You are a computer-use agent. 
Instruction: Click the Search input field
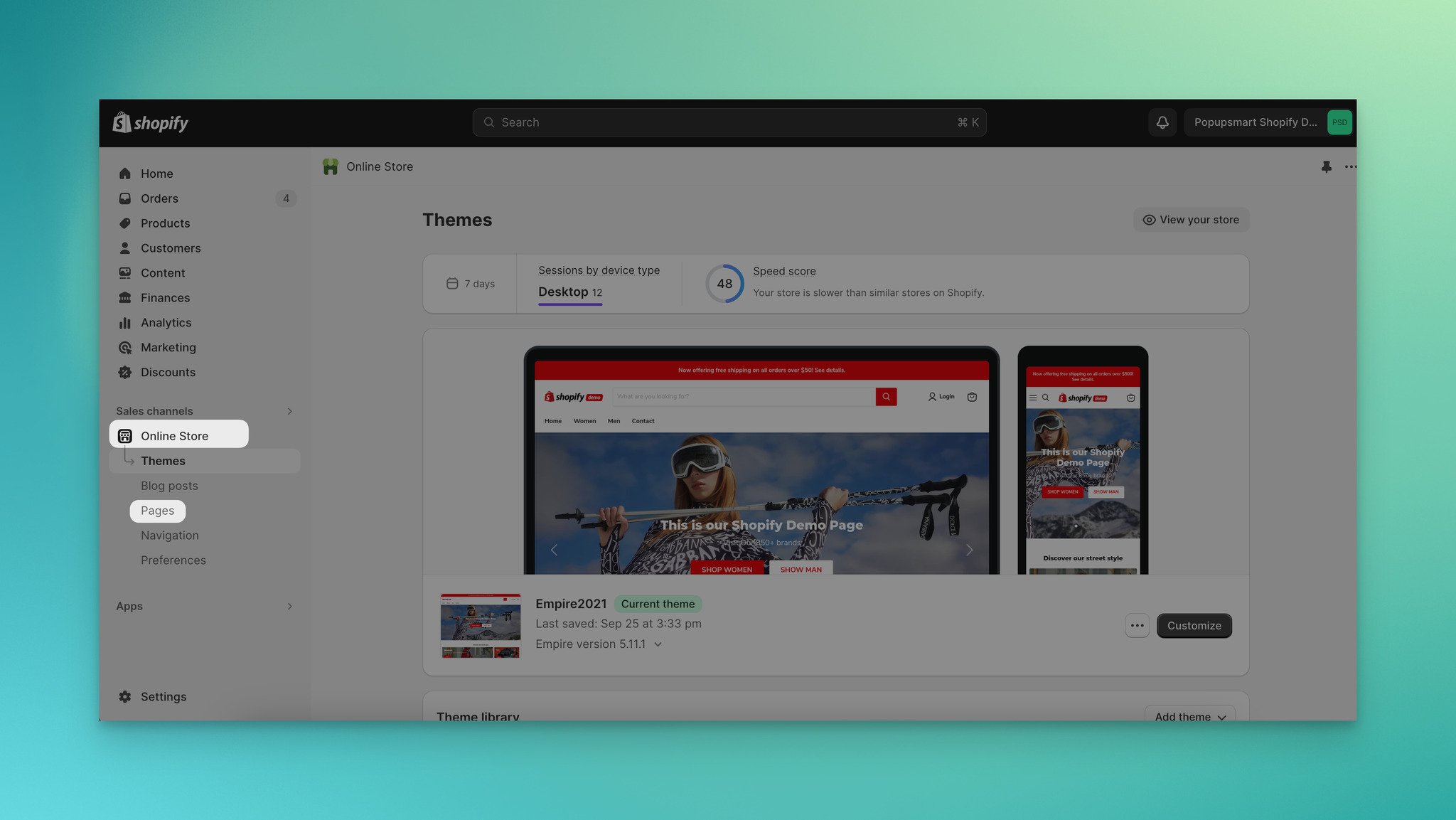click(x=729, y=122)
